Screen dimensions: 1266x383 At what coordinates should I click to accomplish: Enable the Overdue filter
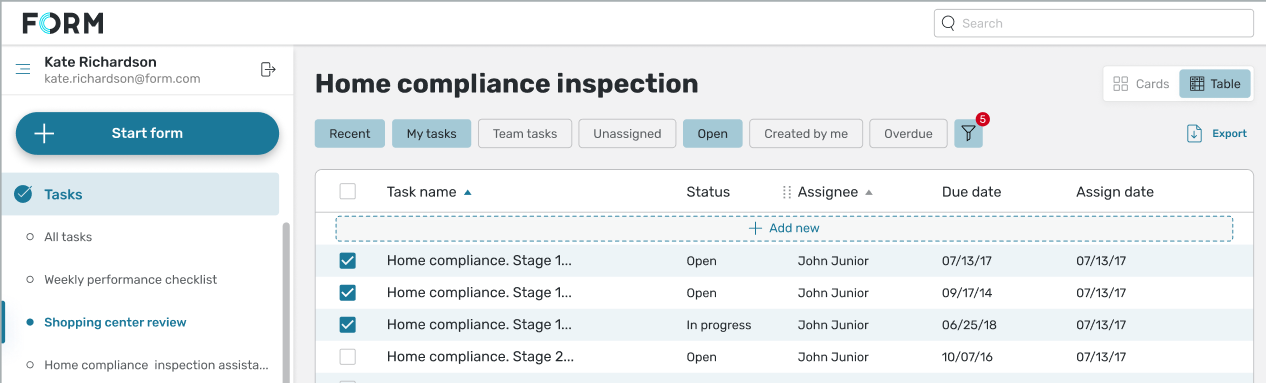(908, 134)
